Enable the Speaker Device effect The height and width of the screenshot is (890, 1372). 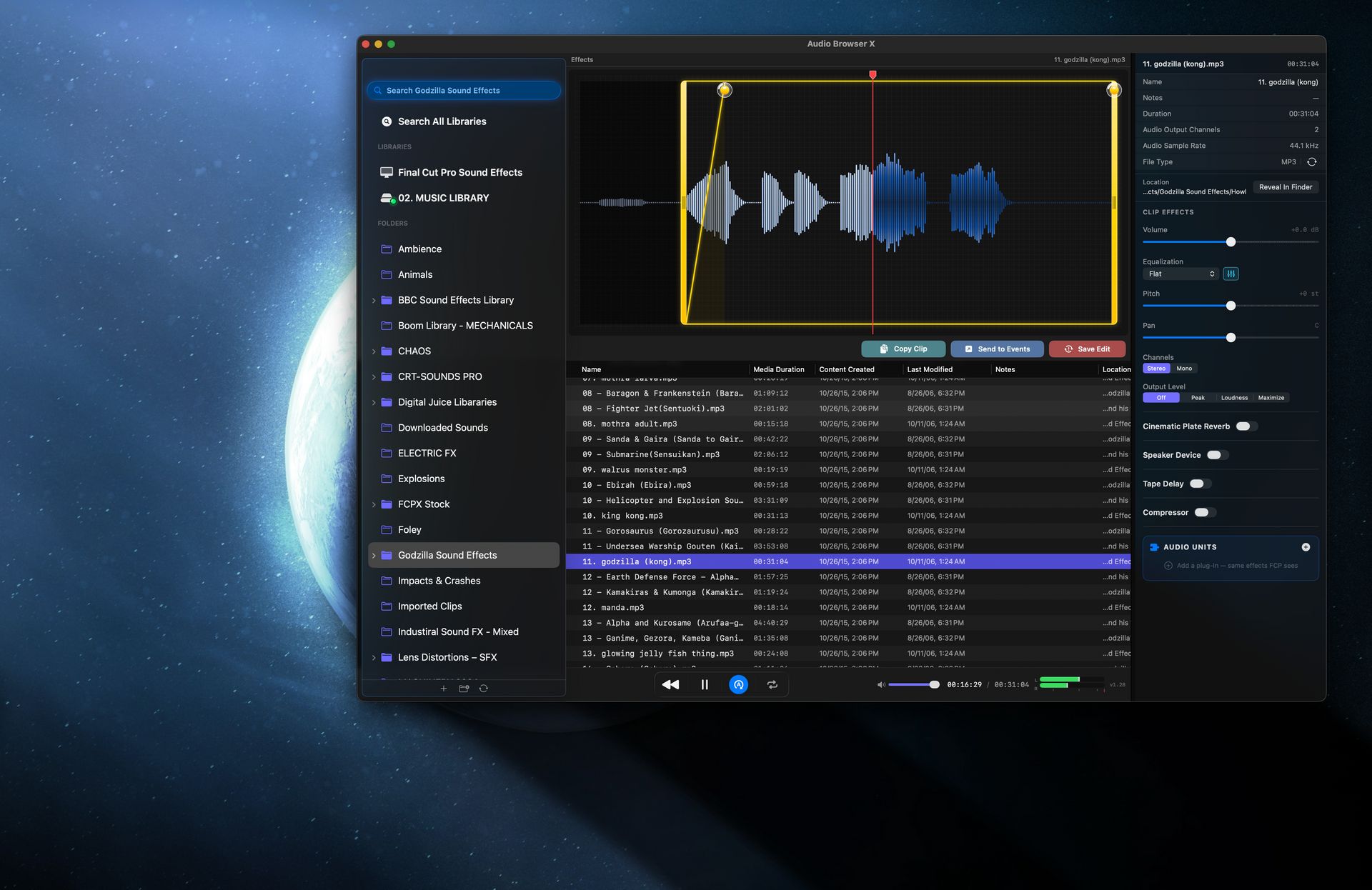pyautogui.click(x=1217, y=455)
